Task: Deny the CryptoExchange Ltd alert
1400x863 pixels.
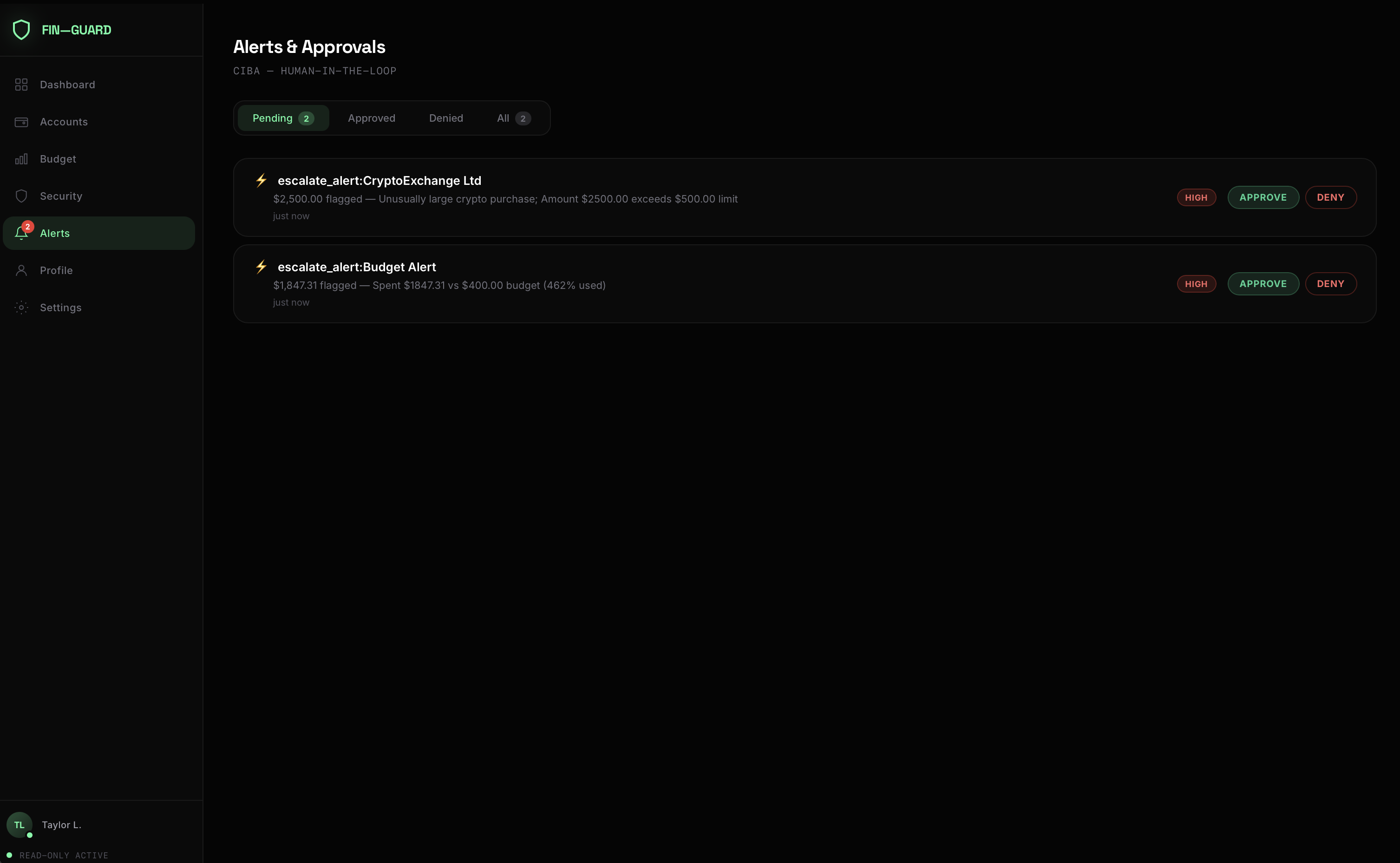Action: pyautogui.click(x=1330, y=197)
